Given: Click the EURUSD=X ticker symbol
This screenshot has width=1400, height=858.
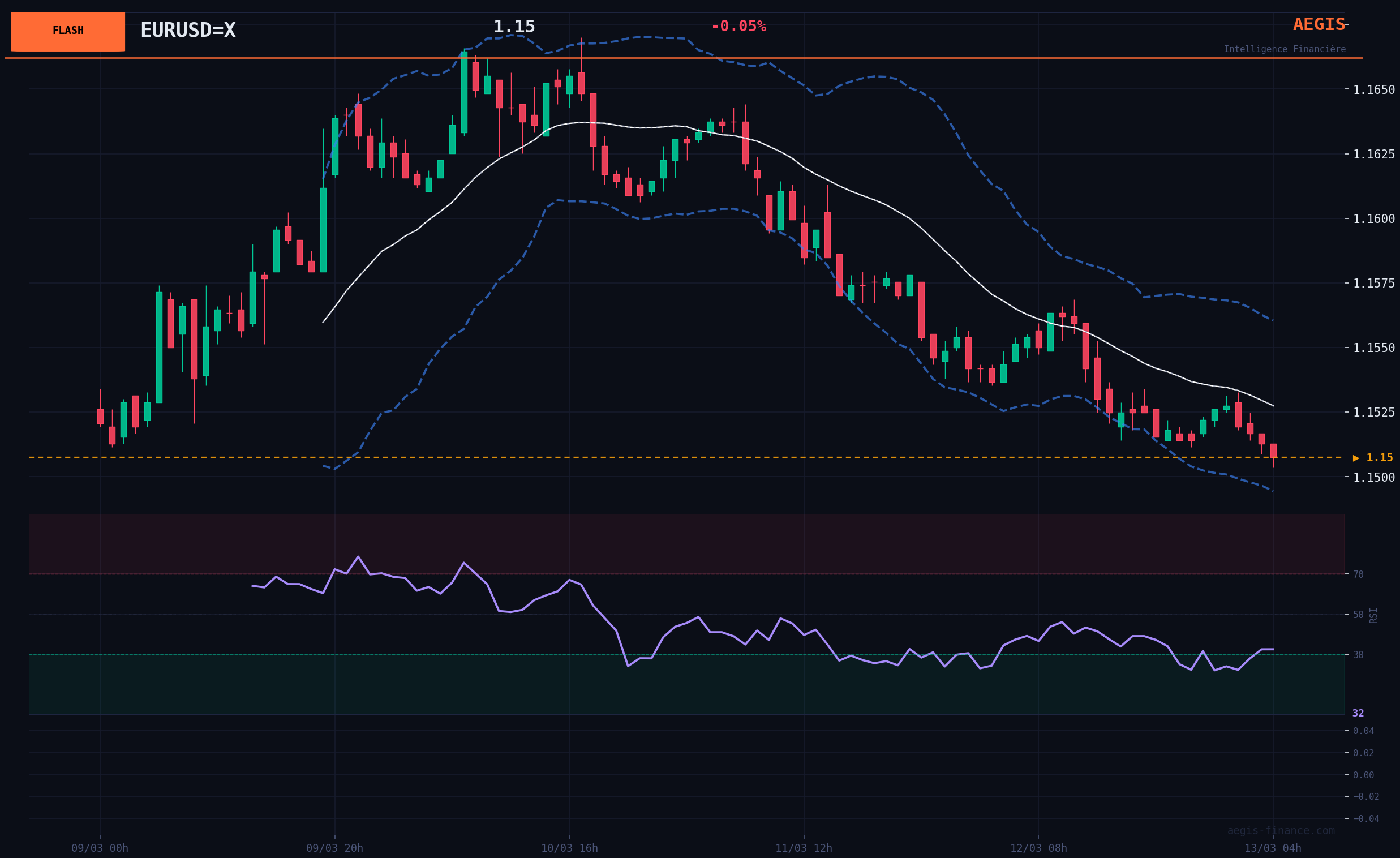Looking at the screenshot, I should (187, 30).
